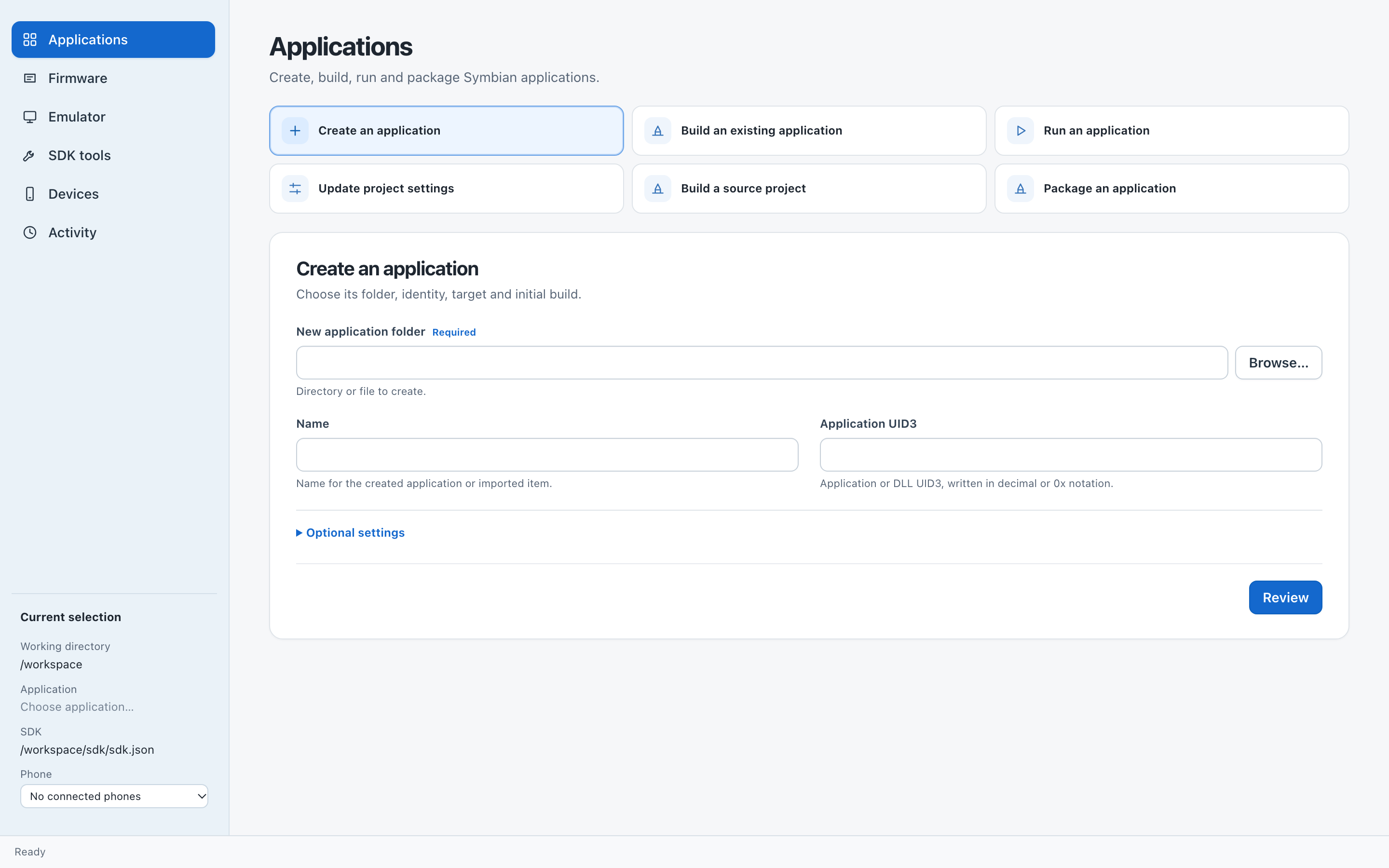Screen dimensions: 1389x868
Task: Open the Firmware section
Action: pos(113,78)
